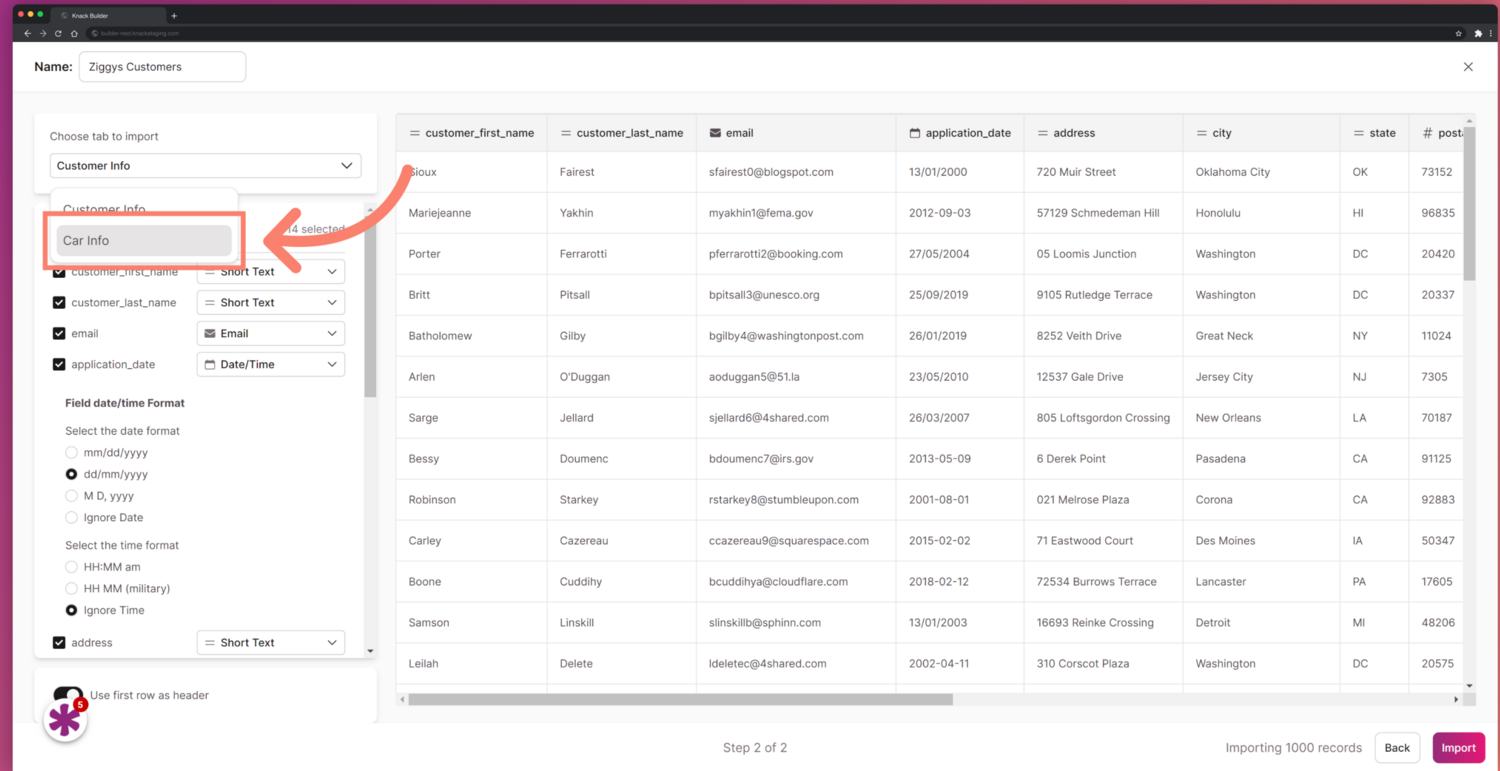This screenshot has height=771, width=1500.
Task: Open the browser extensions puzzle icon
Action: (x=1478, y=33)
